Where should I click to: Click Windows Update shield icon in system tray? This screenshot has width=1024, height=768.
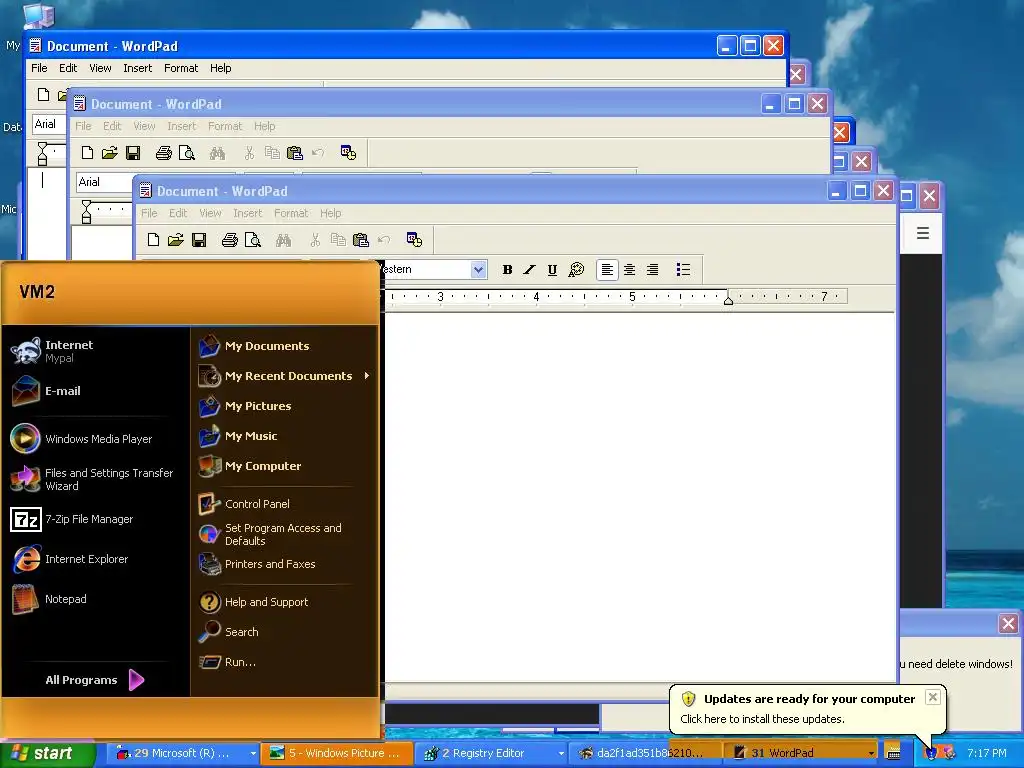[x=931, y=754]
